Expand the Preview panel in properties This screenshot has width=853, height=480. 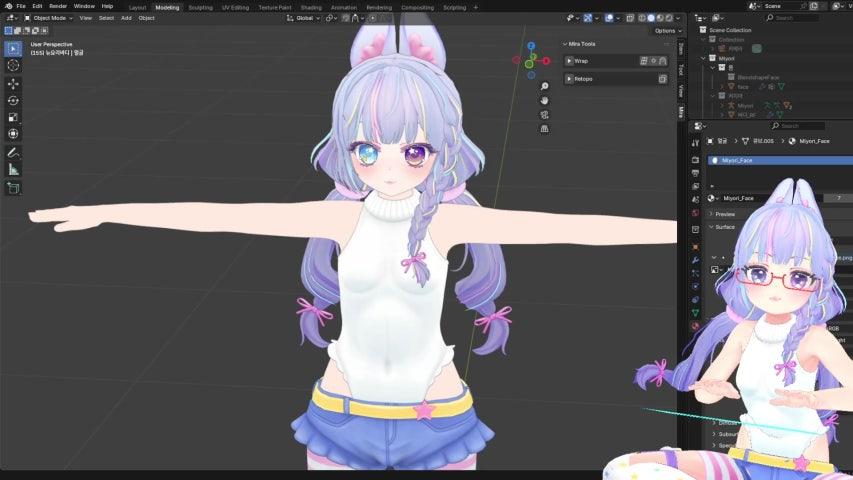(x=725, y=214)
